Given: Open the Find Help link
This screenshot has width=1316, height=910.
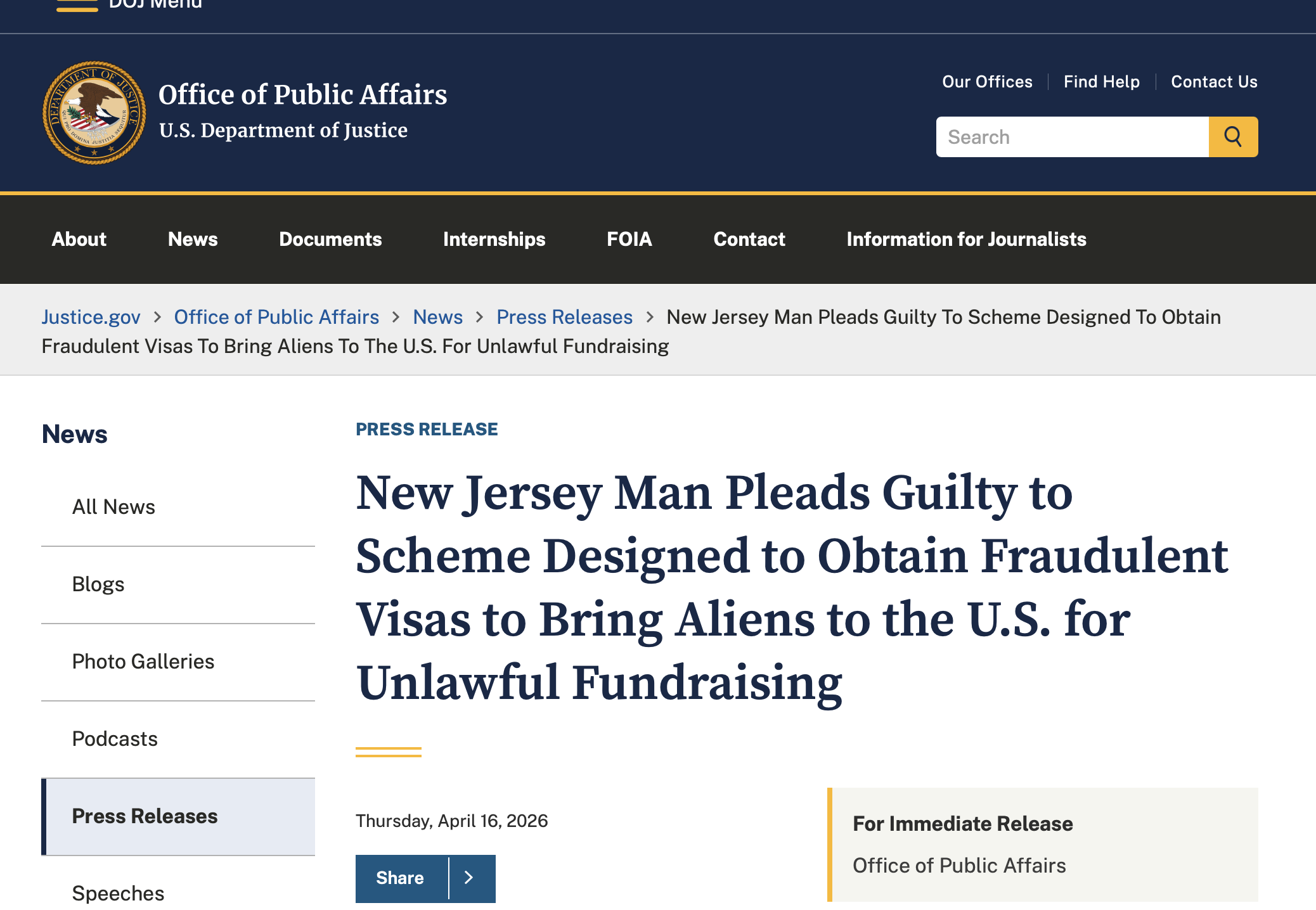Looking at the screenshot, I should [x=1102, y=82].
